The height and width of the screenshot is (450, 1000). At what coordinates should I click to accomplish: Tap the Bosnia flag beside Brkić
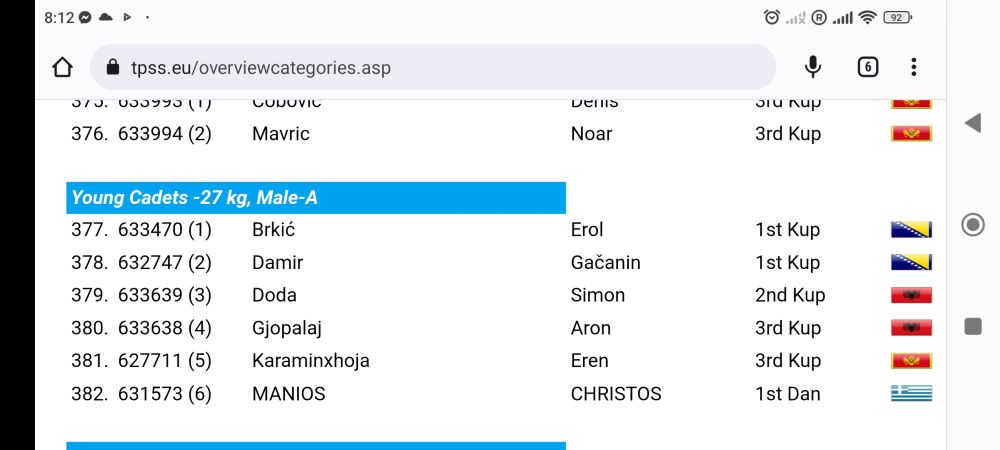click(x=911, y=230)
